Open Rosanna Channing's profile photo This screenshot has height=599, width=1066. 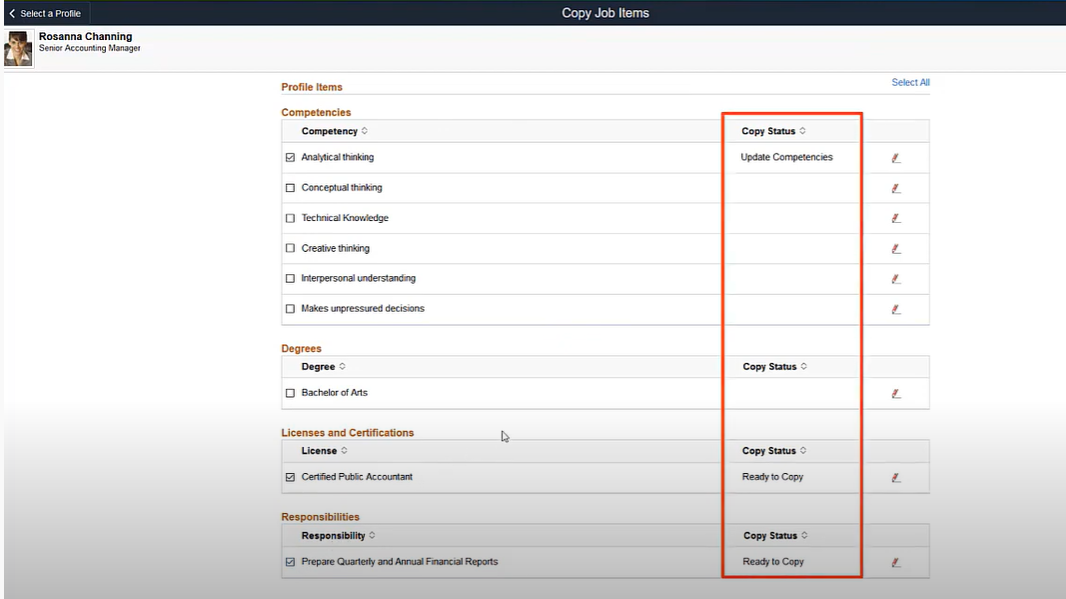[18, 49]
